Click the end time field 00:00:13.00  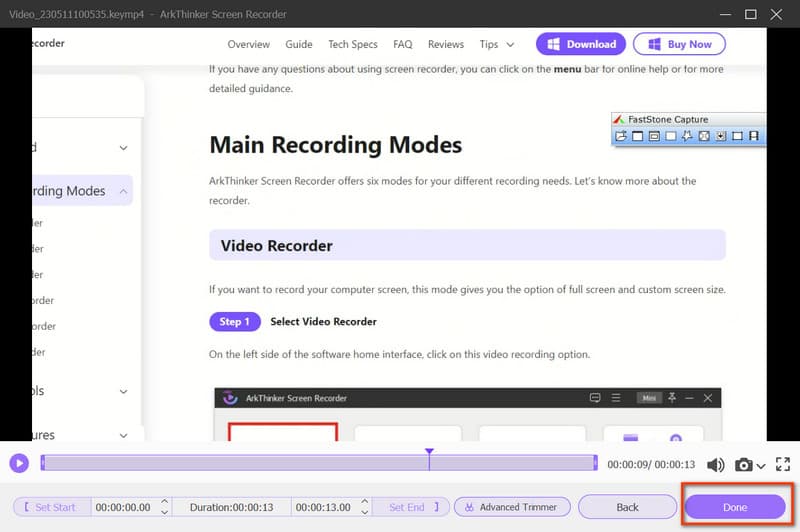point(323,507)
